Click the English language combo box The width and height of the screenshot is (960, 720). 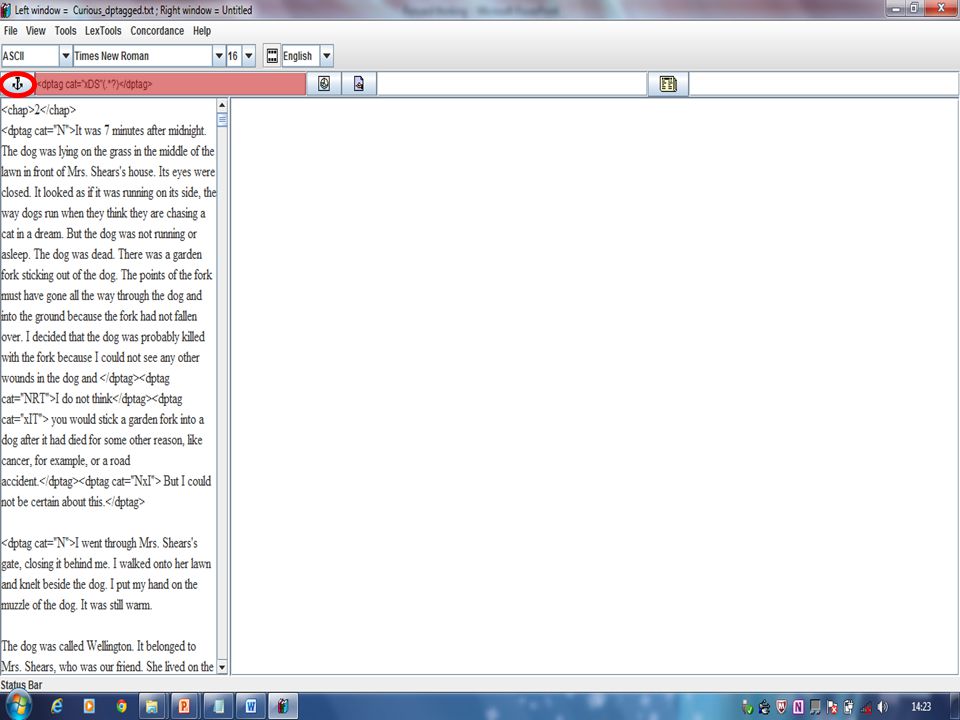[307, 56]
